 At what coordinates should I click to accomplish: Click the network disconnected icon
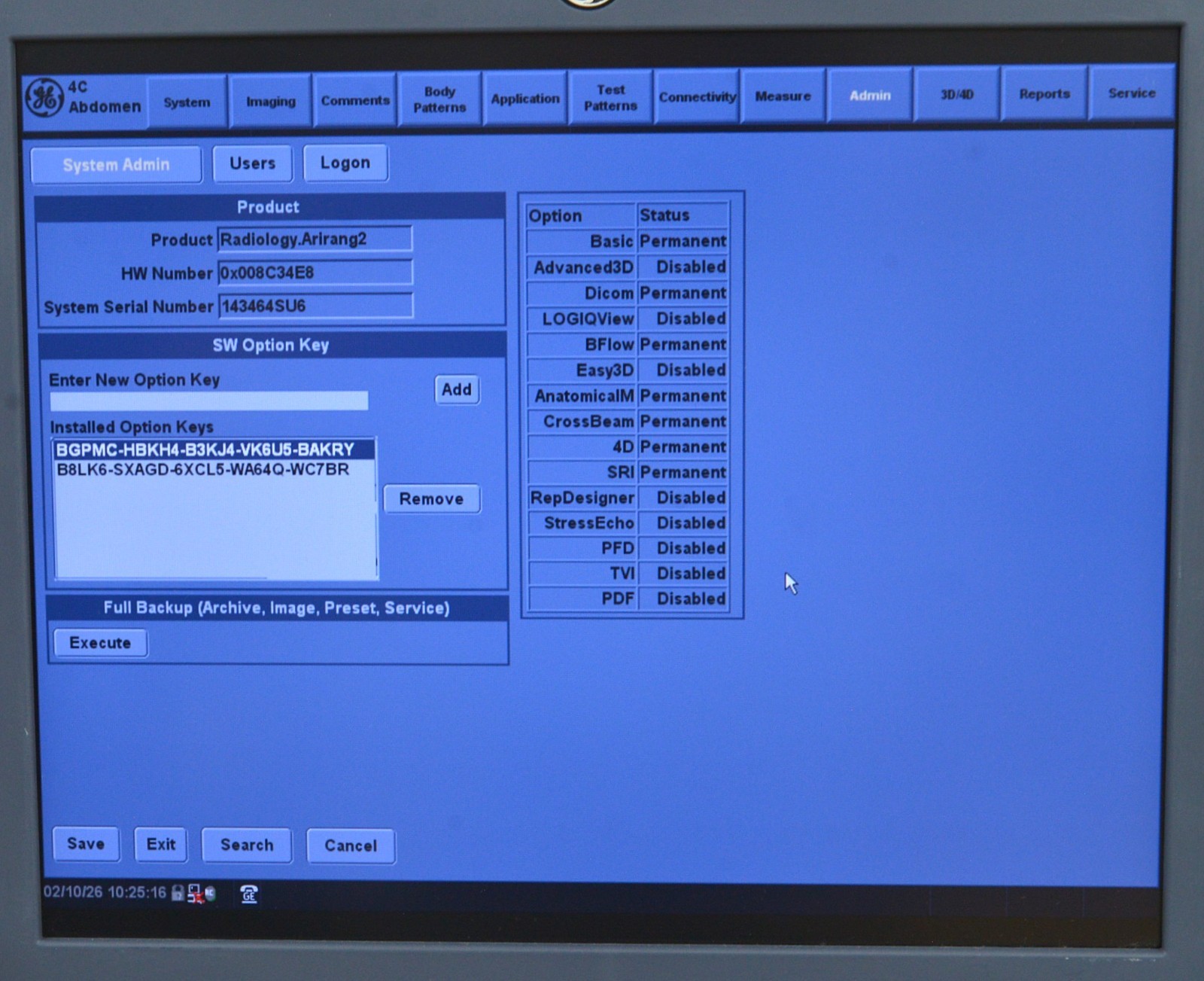[x=195, y=894]
